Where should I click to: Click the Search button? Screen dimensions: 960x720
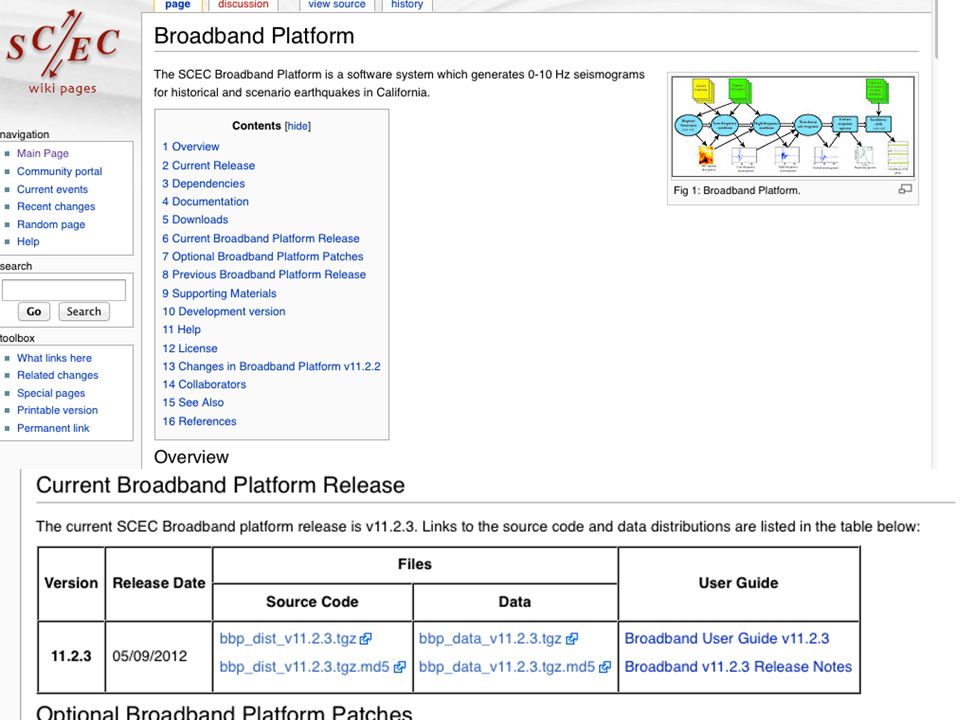(84, 311)
